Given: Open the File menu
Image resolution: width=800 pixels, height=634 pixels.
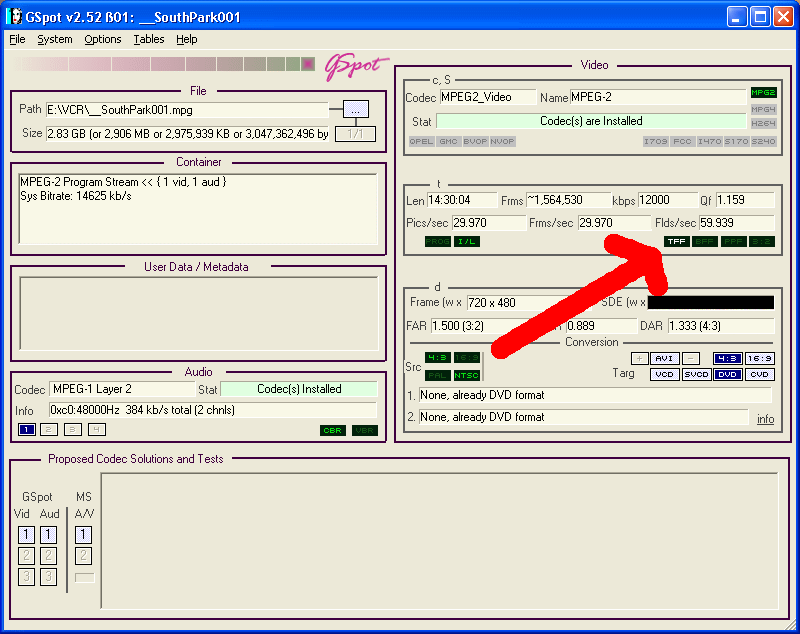Looking at the screenshot, I should [17, 39].
